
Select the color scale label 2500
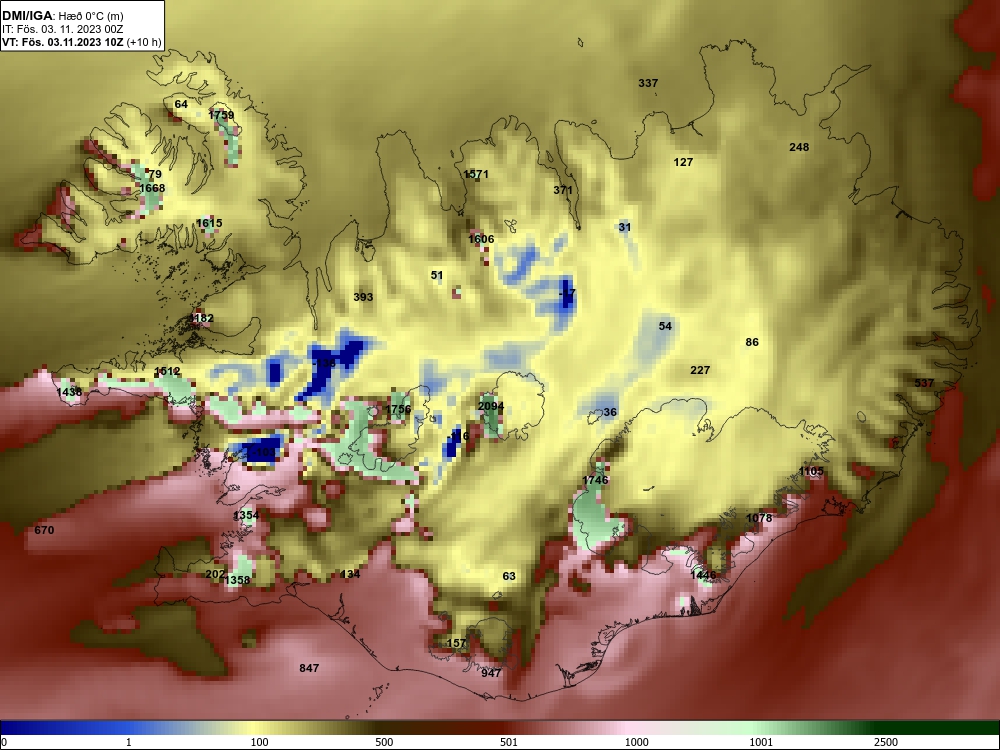pos(886,742)
